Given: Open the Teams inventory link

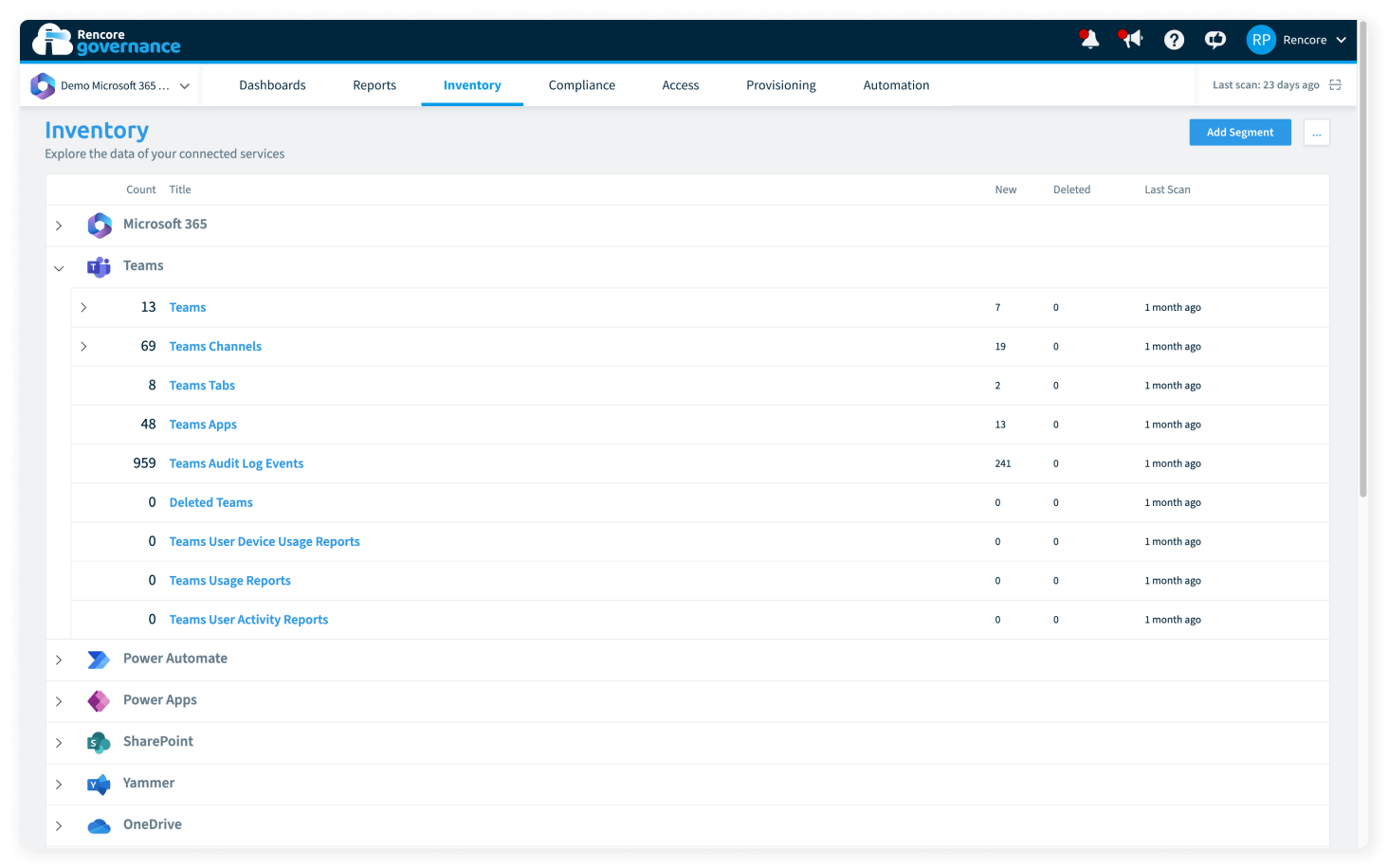Looking at the screenshot, I should (x=188, y=308).
